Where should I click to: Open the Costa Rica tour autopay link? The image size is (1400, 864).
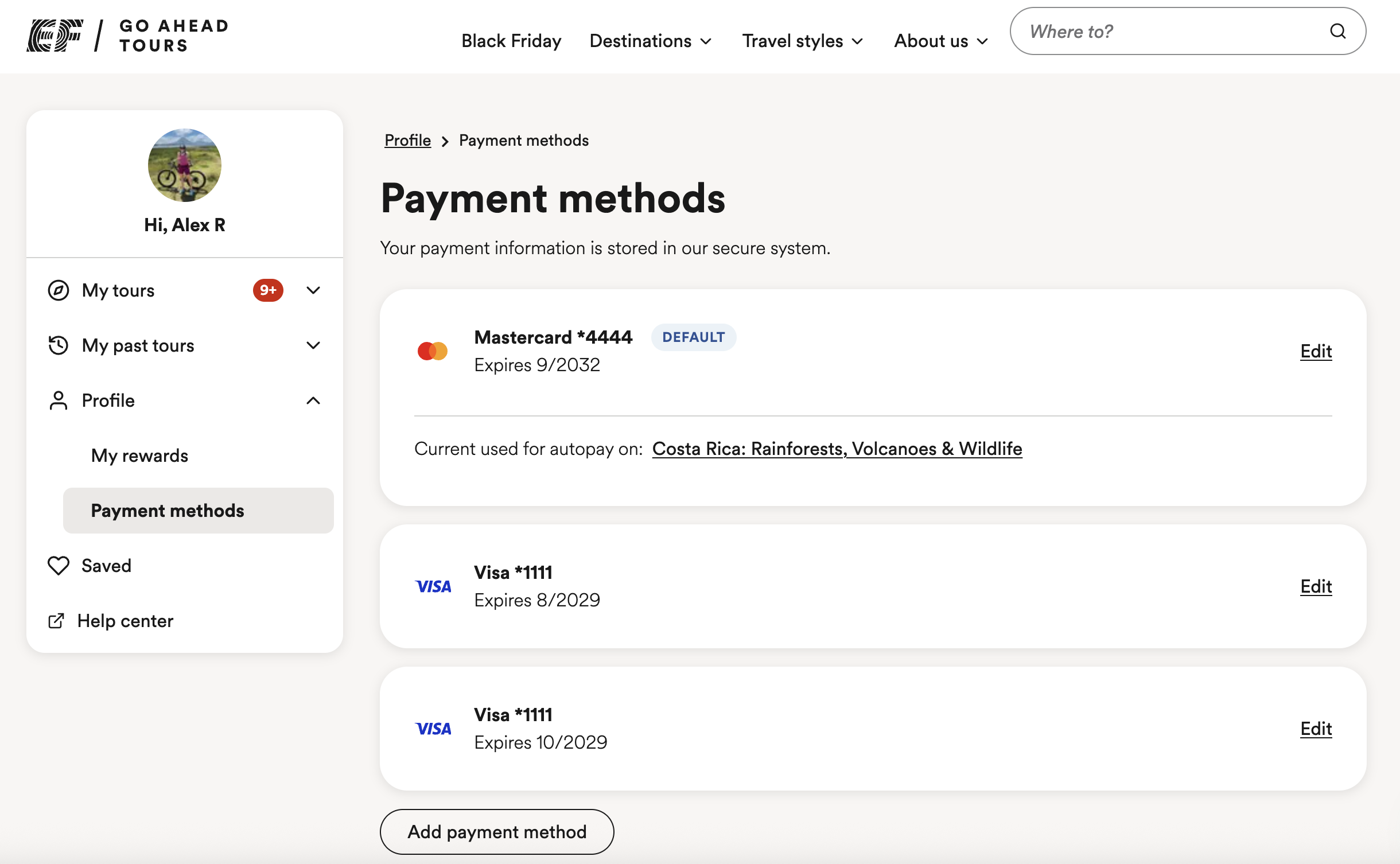pos(836,449)
